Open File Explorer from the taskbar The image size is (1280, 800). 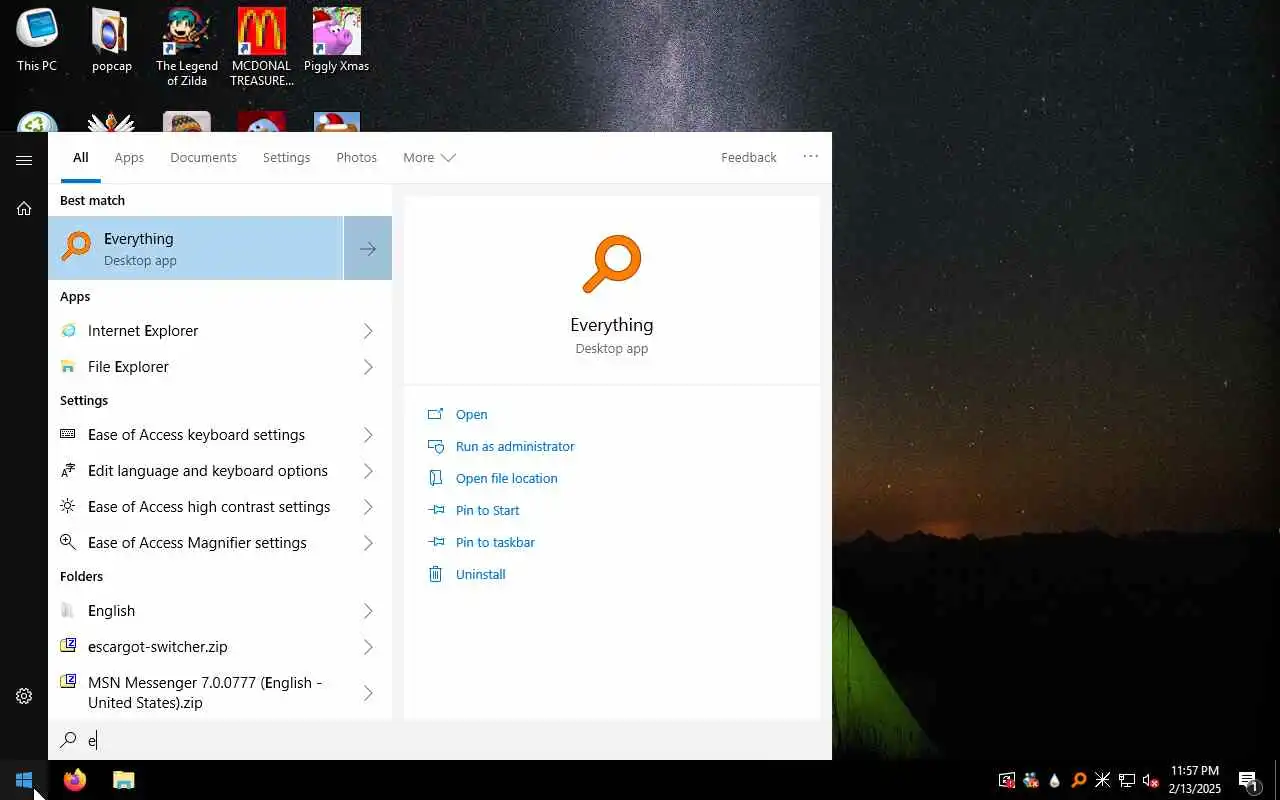click(123, 780)
